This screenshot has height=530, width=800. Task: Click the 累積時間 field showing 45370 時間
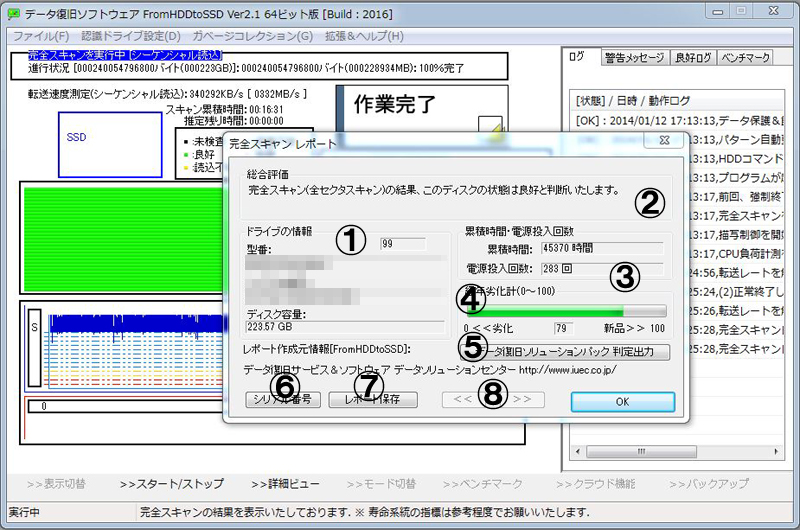[x=602, y=248]
